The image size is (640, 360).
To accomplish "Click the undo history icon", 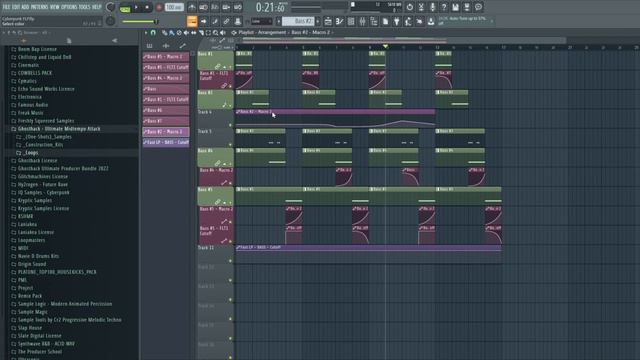I will 409,7.
